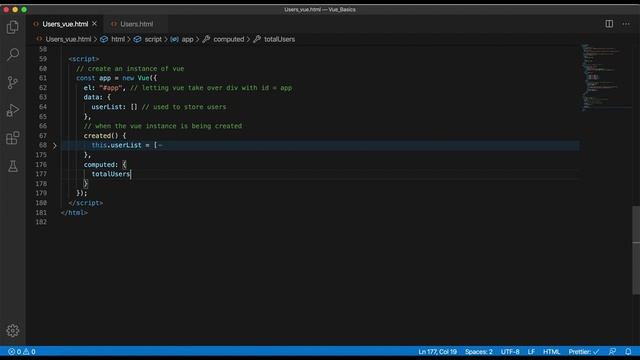640x360 pixels.
Task: Open notifications bell in status bar
Action: tap(628, 351)
